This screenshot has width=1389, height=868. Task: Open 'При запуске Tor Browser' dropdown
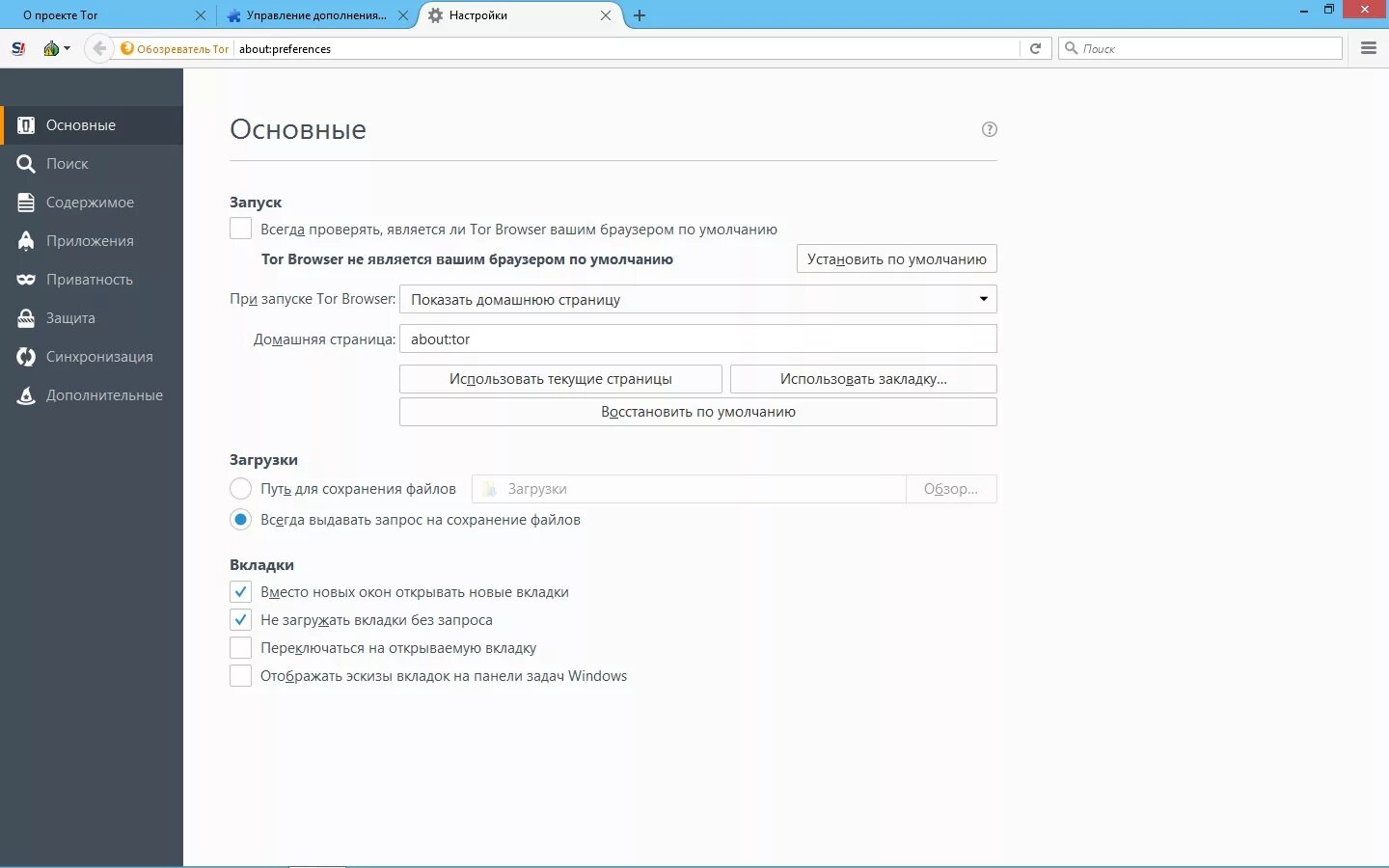coord(698,299)
